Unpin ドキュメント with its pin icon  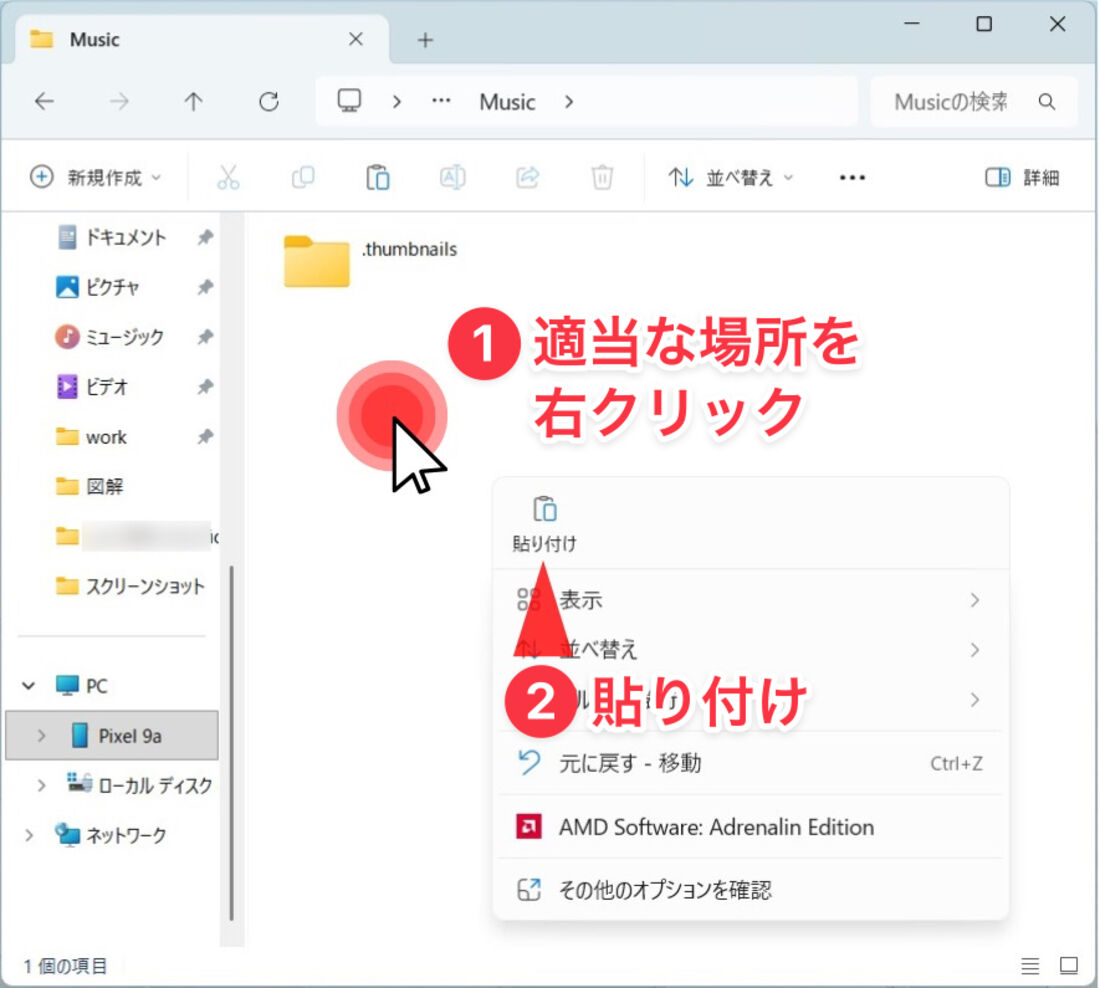pos(205,237)
